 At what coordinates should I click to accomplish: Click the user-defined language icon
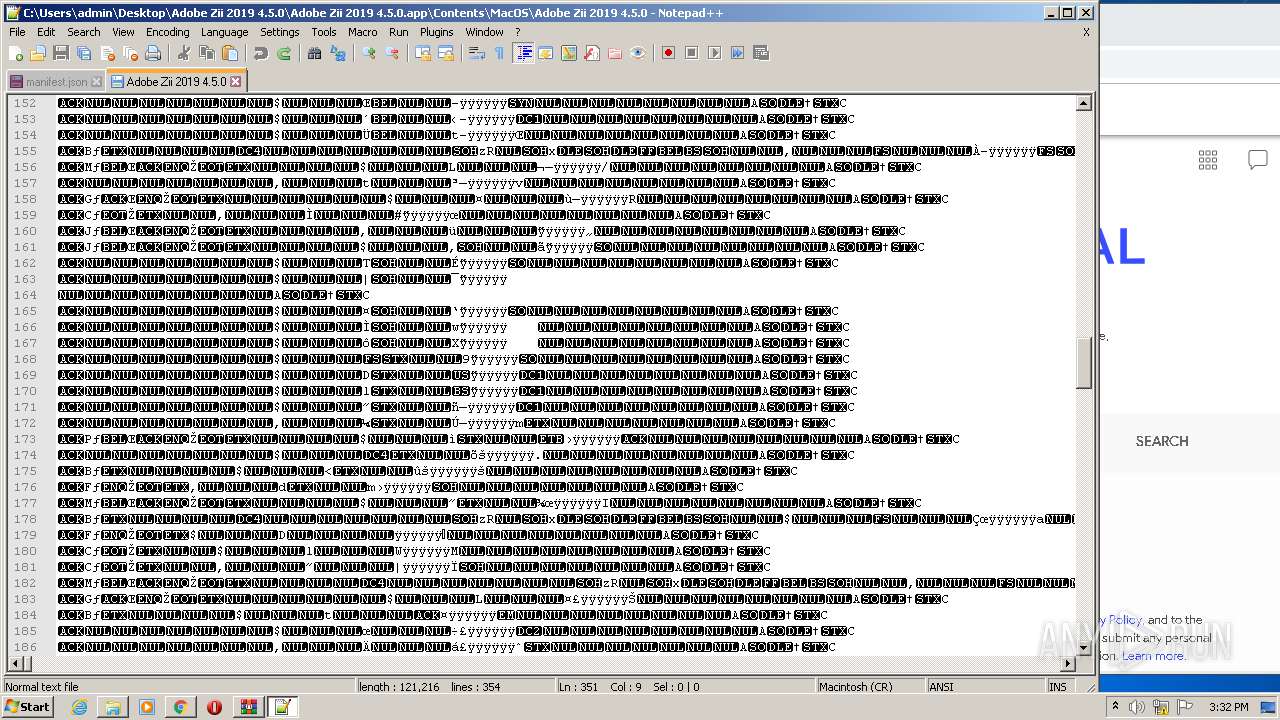(546, 53)
